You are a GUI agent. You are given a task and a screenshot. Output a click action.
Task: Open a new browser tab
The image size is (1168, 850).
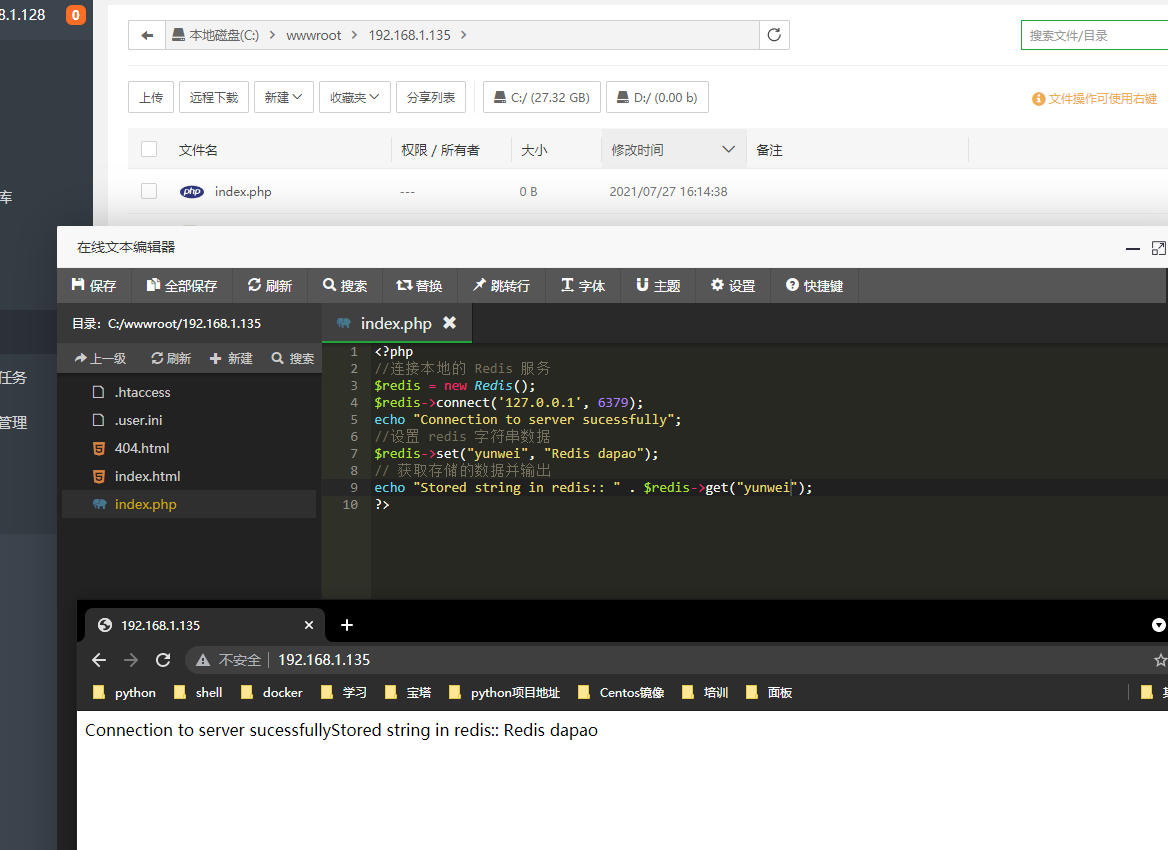[x=346, y=625]
